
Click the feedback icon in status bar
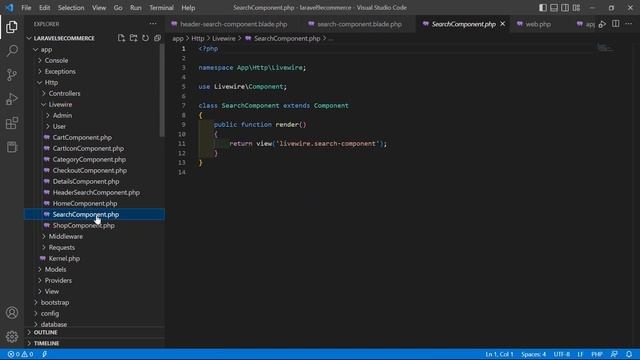click(614, 354)
